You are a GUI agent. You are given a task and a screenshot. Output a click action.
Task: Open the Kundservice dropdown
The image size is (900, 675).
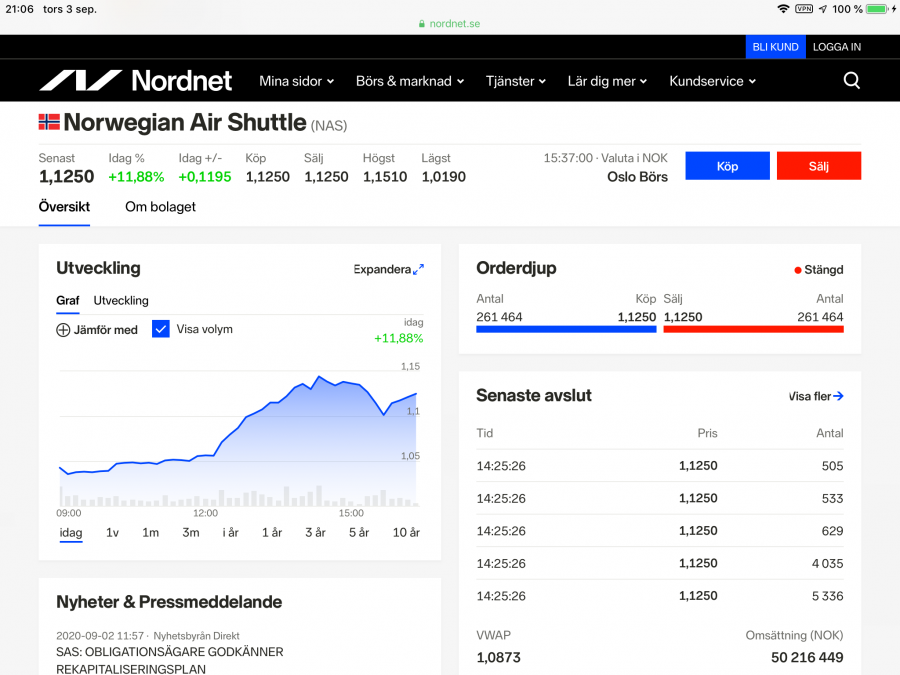tap(712, 81)
